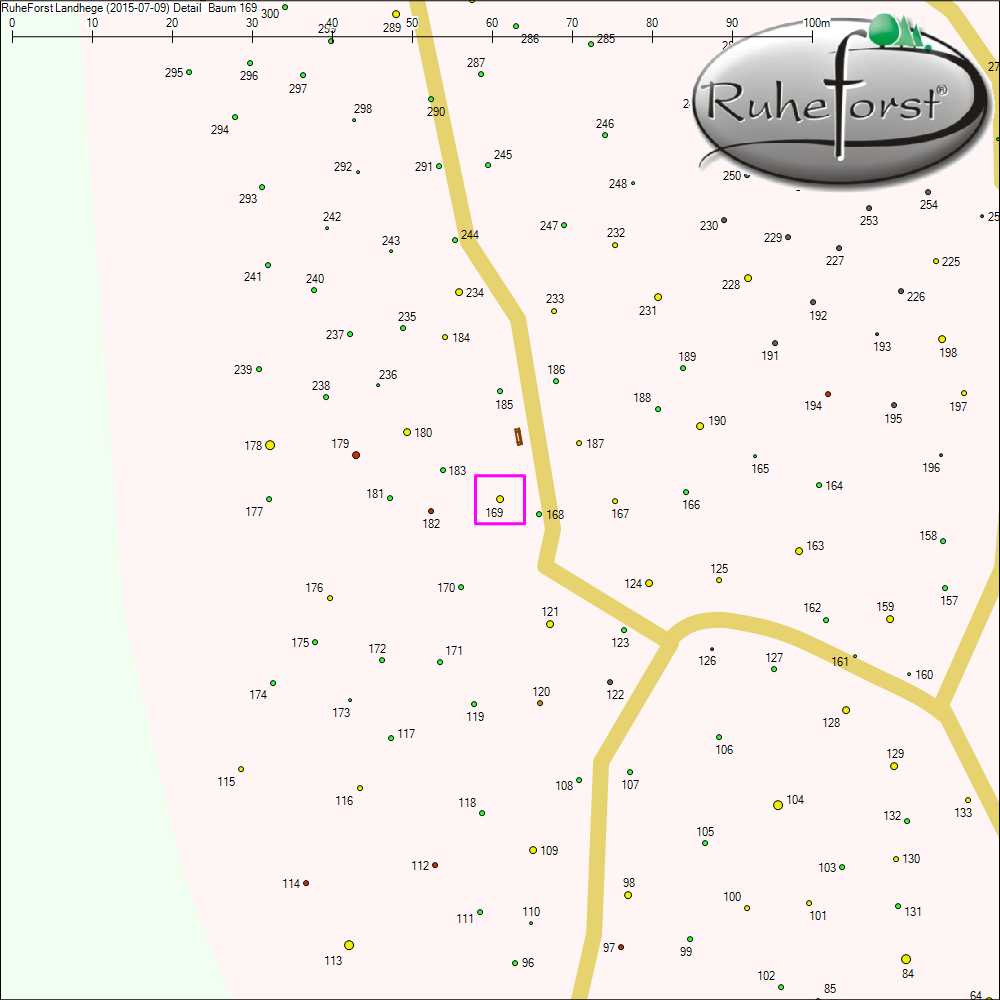The image size is (1000, 1000).
Task: Click the number label 287
Action: coord(476,62)
